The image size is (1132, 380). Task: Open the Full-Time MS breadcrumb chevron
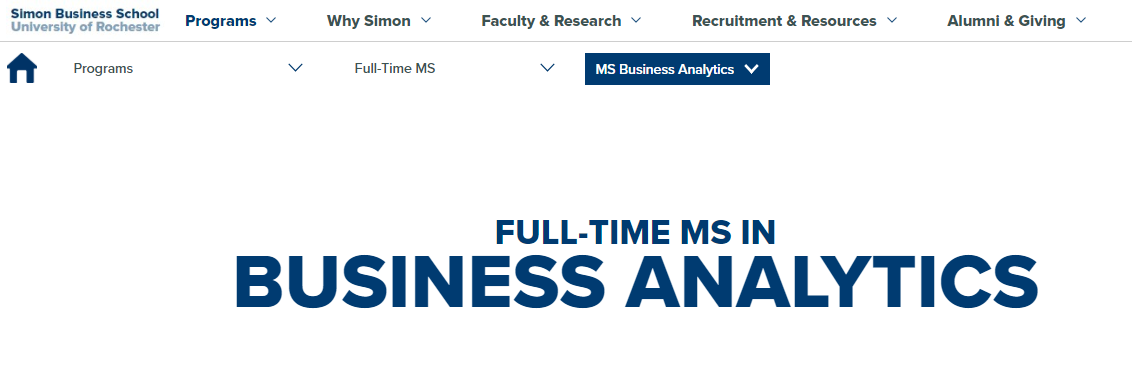(x=547, y=68)
